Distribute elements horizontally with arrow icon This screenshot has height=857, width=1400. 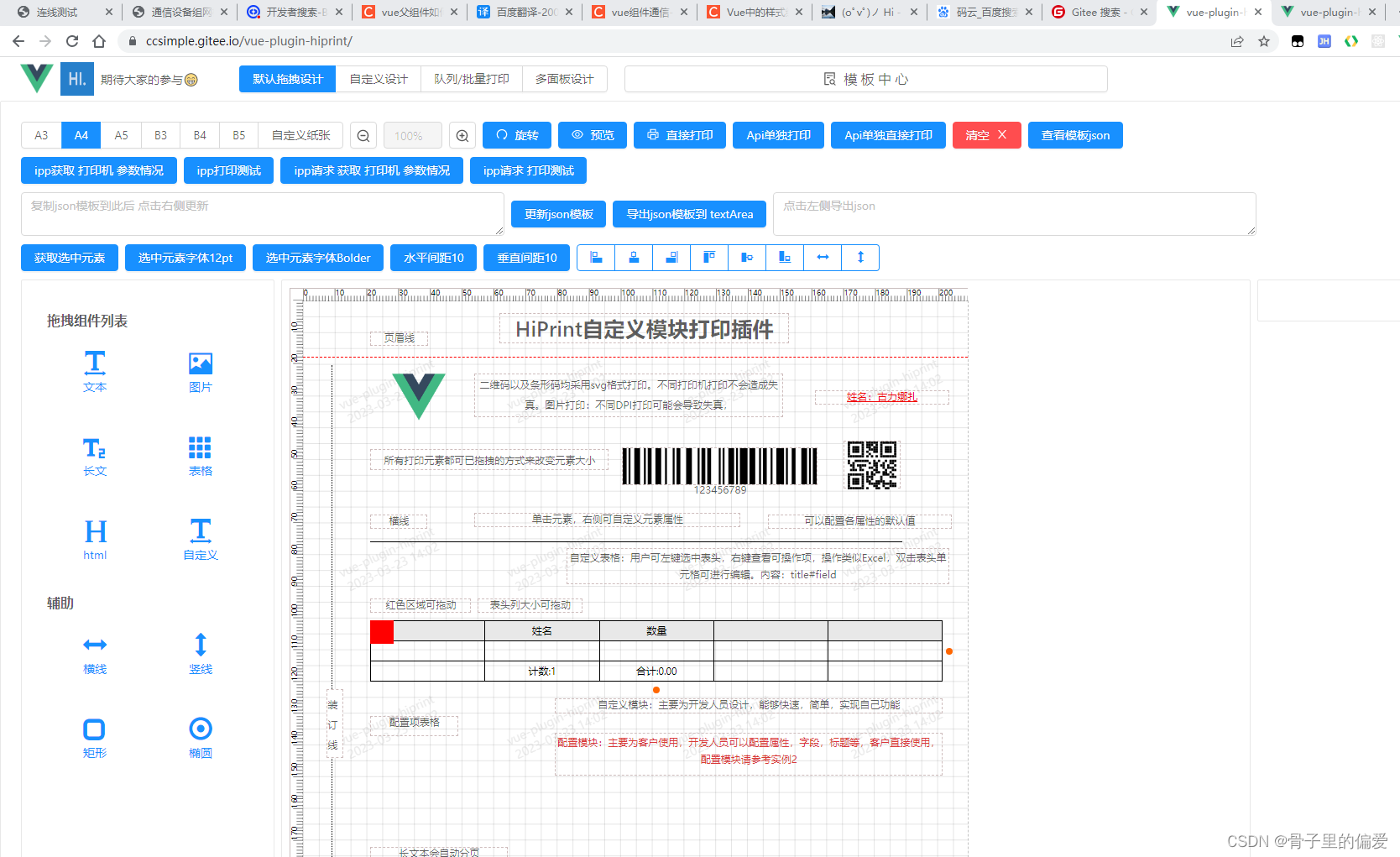click(x=823, y=258)
